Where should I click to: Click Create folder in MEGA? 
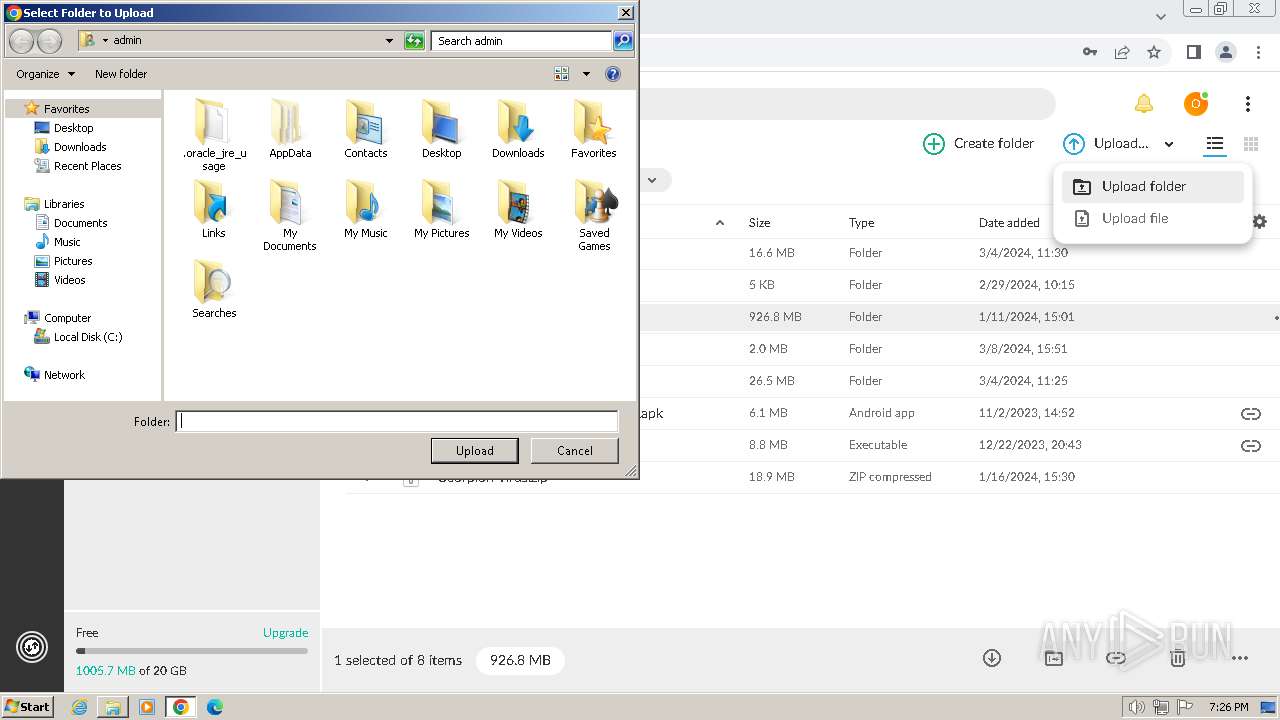(x=978, y=144)
